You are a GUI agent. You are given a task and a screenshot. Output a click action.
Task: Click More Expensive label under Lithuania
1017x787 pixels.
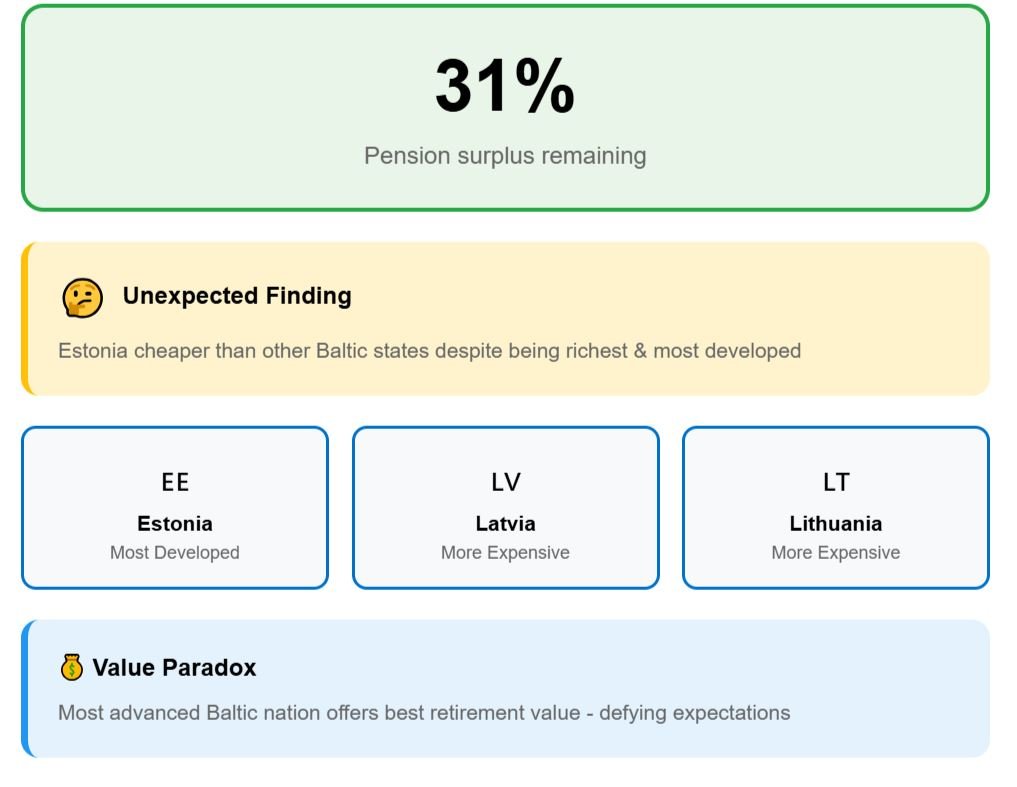(836, 553)
